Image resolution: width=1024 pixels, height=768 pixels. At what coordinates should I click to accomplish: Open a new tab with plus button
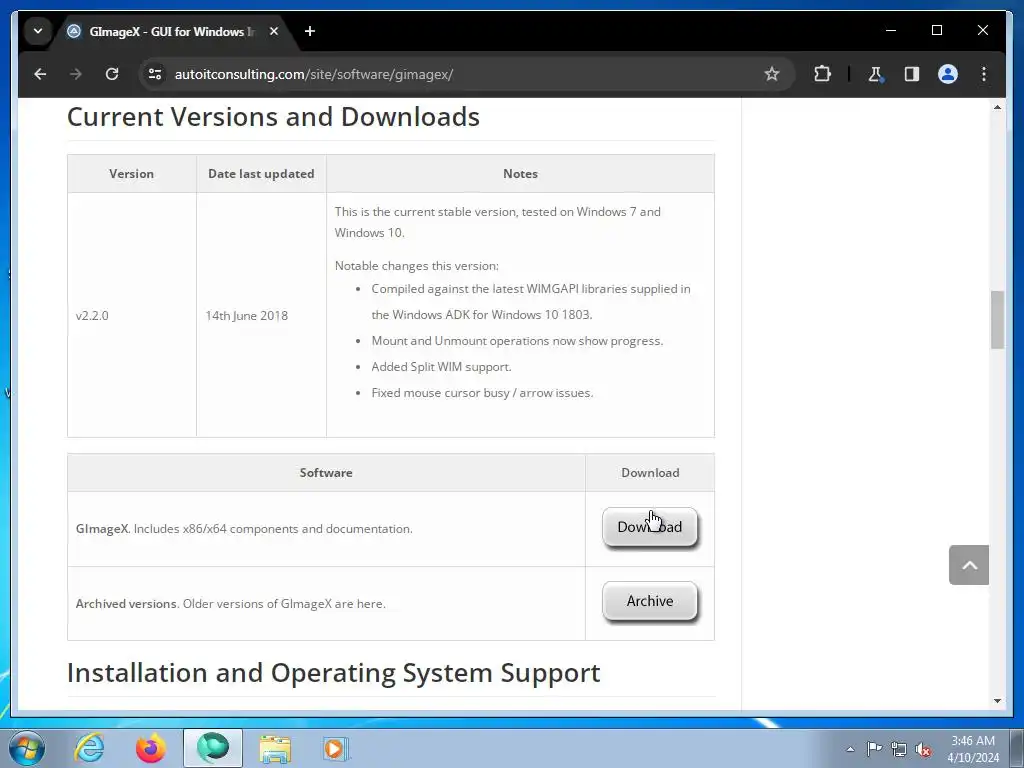click(310, 31)
